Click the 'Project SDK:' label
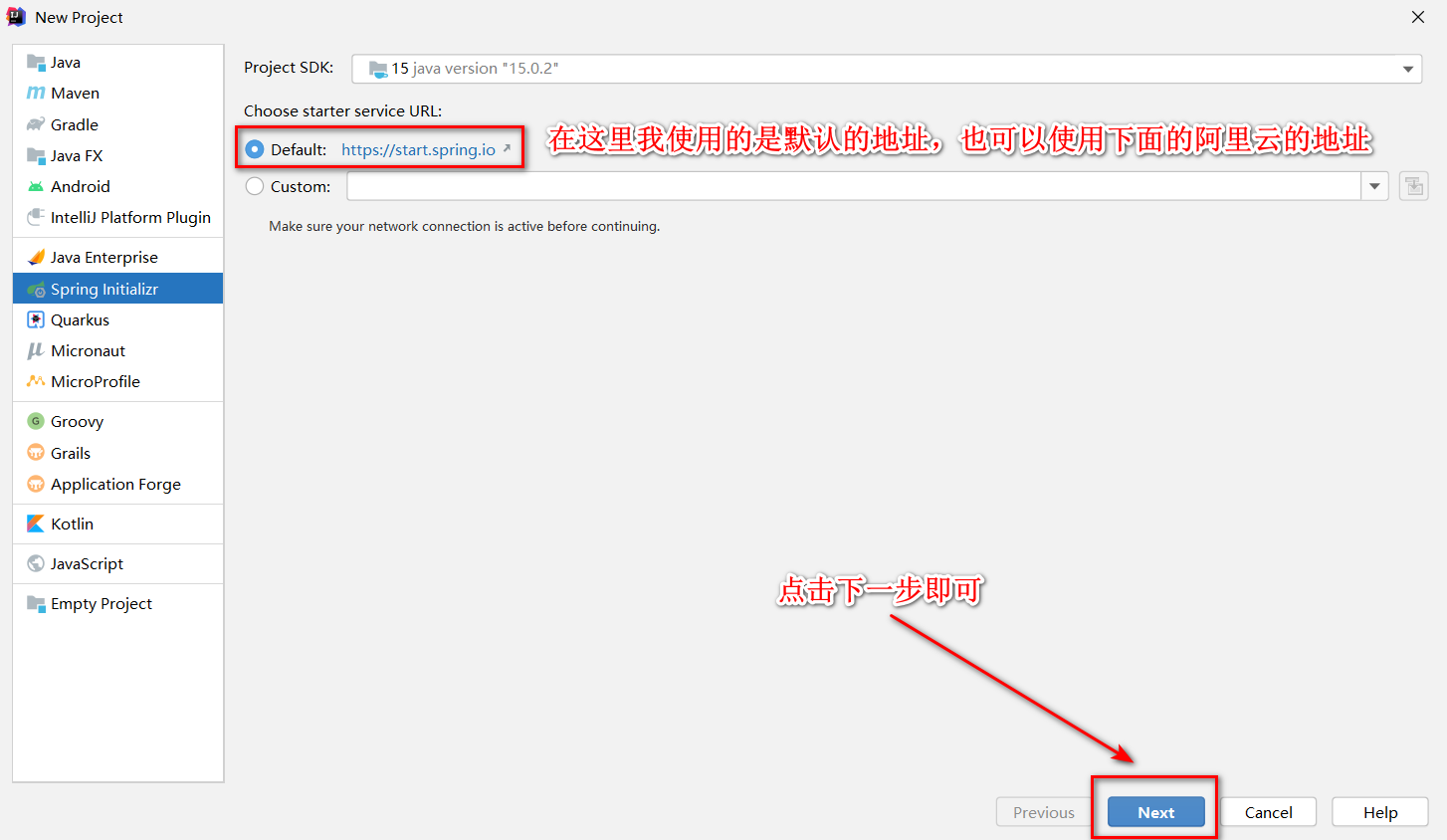1447x840 pixels. point(289,68)
